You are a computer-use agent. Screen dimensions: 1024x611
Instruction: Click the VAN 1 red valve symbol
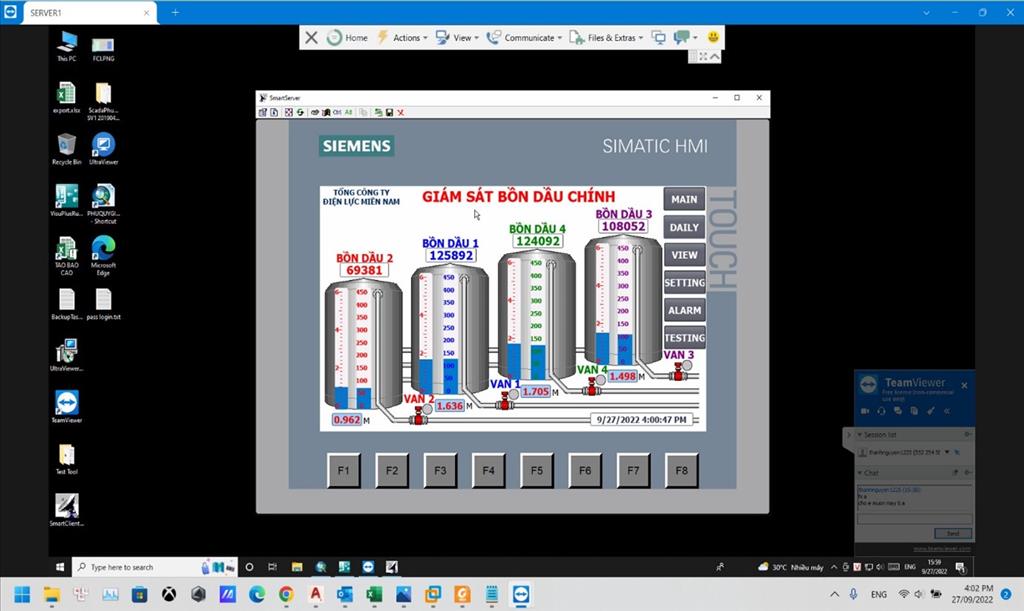504,400
